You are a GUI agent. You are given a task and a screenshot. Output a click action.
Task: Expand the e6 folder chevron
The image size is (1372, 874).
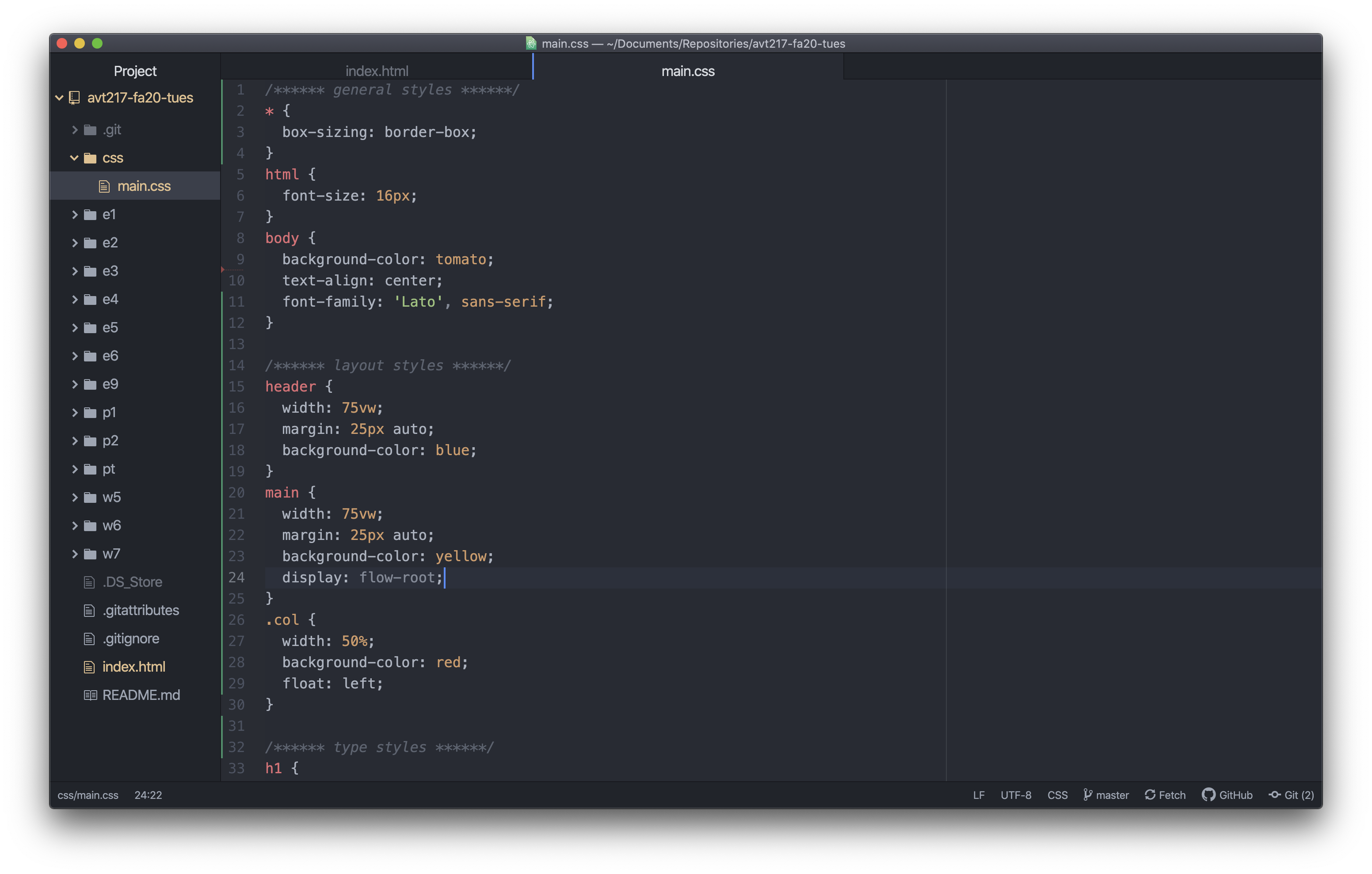point(75,356)
